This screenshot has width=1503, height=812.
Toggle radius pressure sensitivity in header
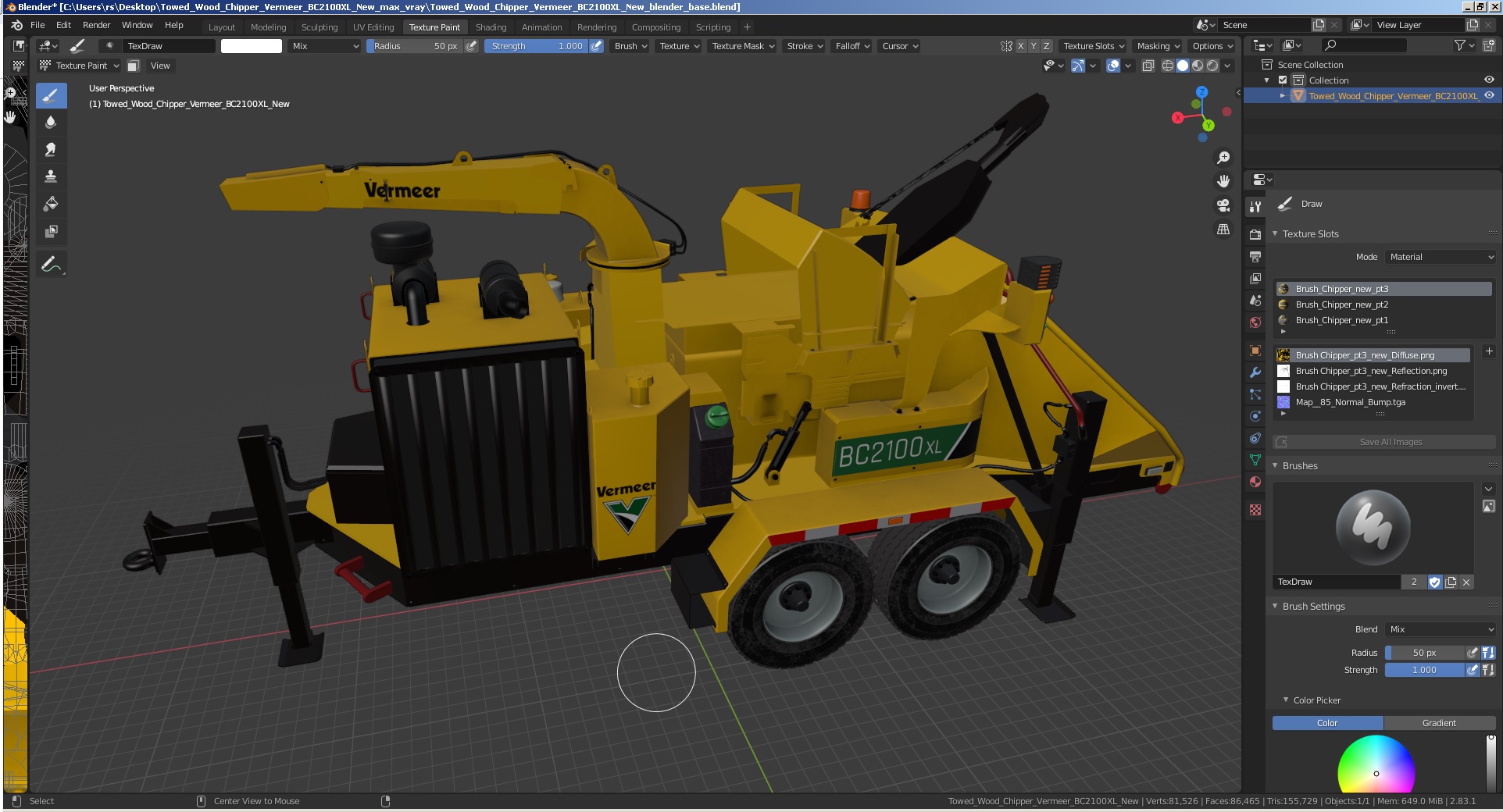coord(471,46)
